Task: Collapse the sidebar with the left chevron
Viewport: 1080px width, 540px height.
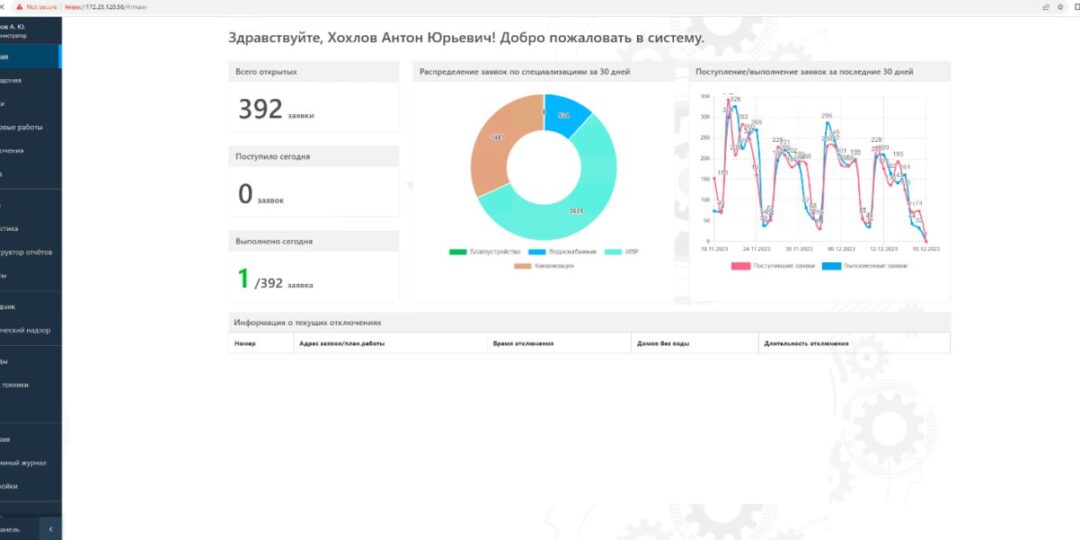Action: pyautogui.click(x=50, y=528)
